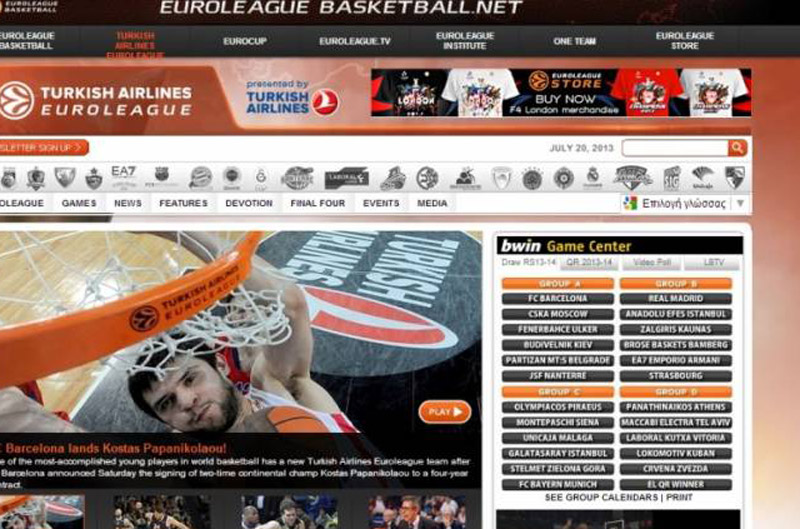
Task: Open the EA7 Emporio Armani team logo
Action: coord(123,177)
